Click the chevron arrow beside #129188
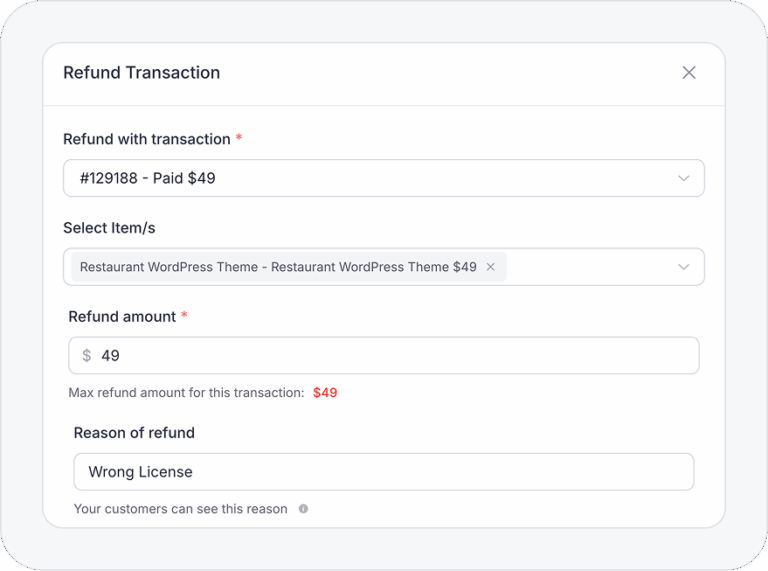 point(684,178)
